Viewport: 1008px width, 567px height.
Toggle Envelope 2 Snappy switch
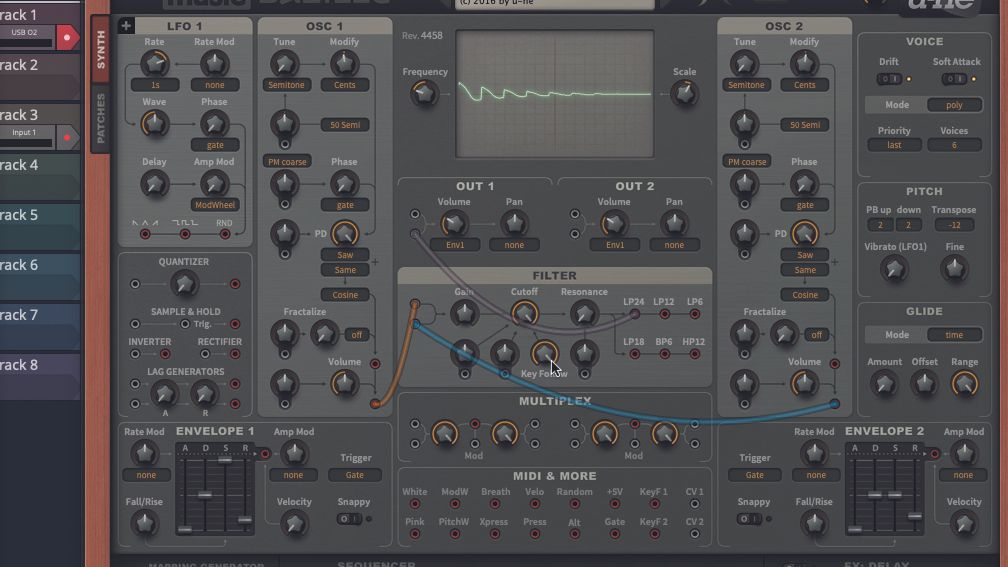(x=749, y=519)
